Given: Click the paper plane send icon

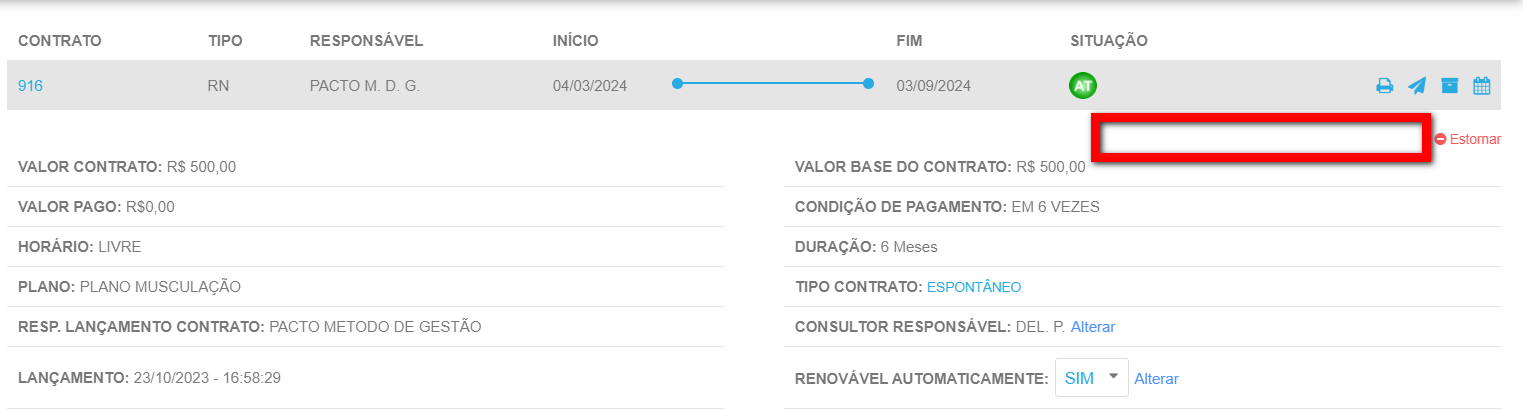Looking at the screenshot, I should [x=1416, y=86].
